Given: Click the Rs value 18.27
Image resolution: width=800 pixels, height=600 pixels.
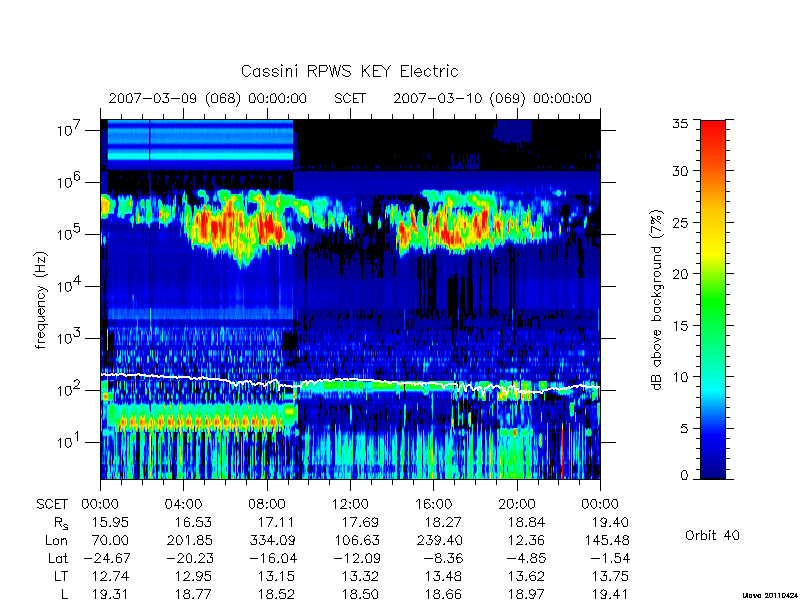Looking at the screenshot, I should coord(443,522).
